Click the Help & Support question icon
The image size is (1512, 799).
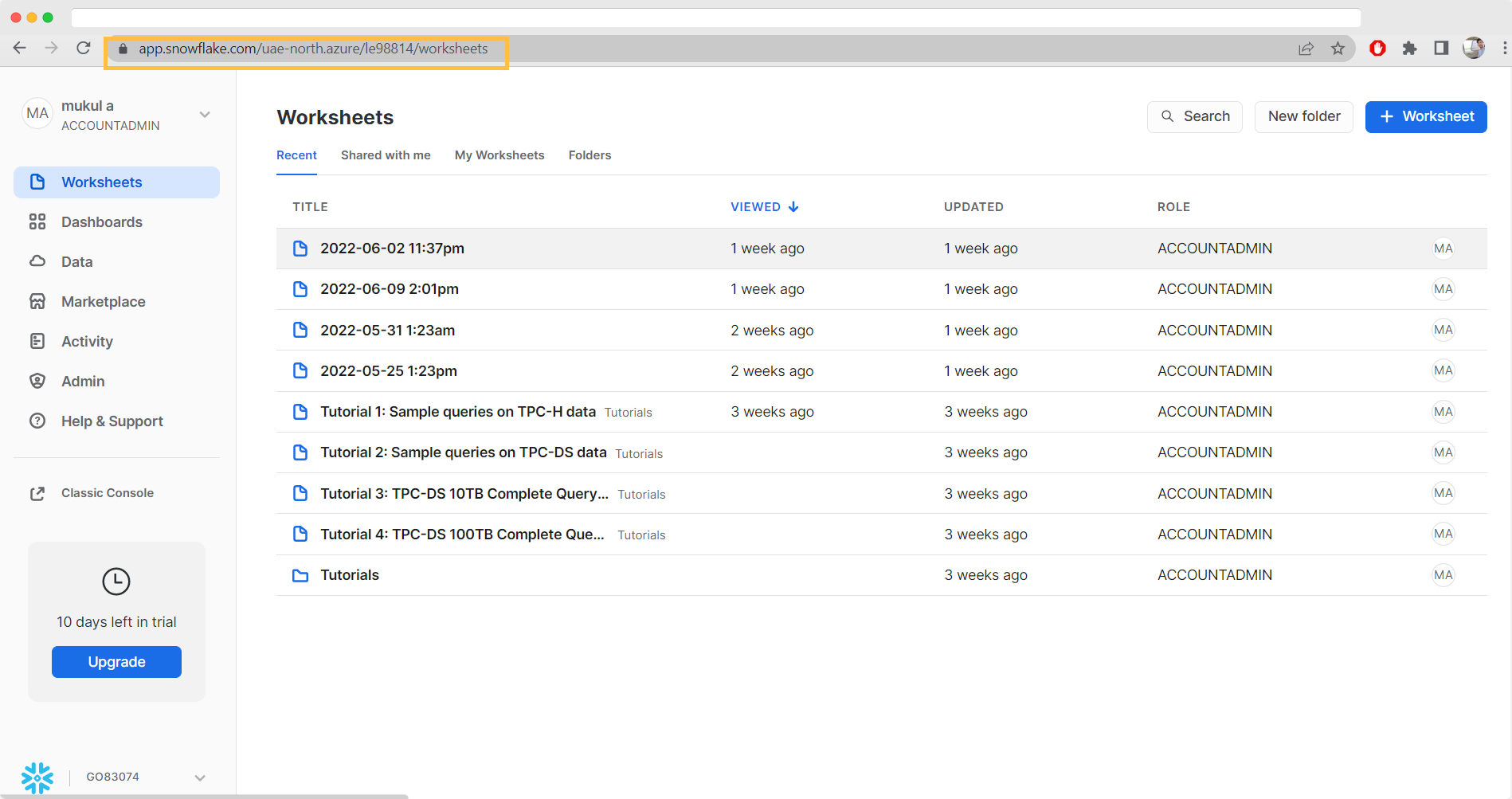37,421
